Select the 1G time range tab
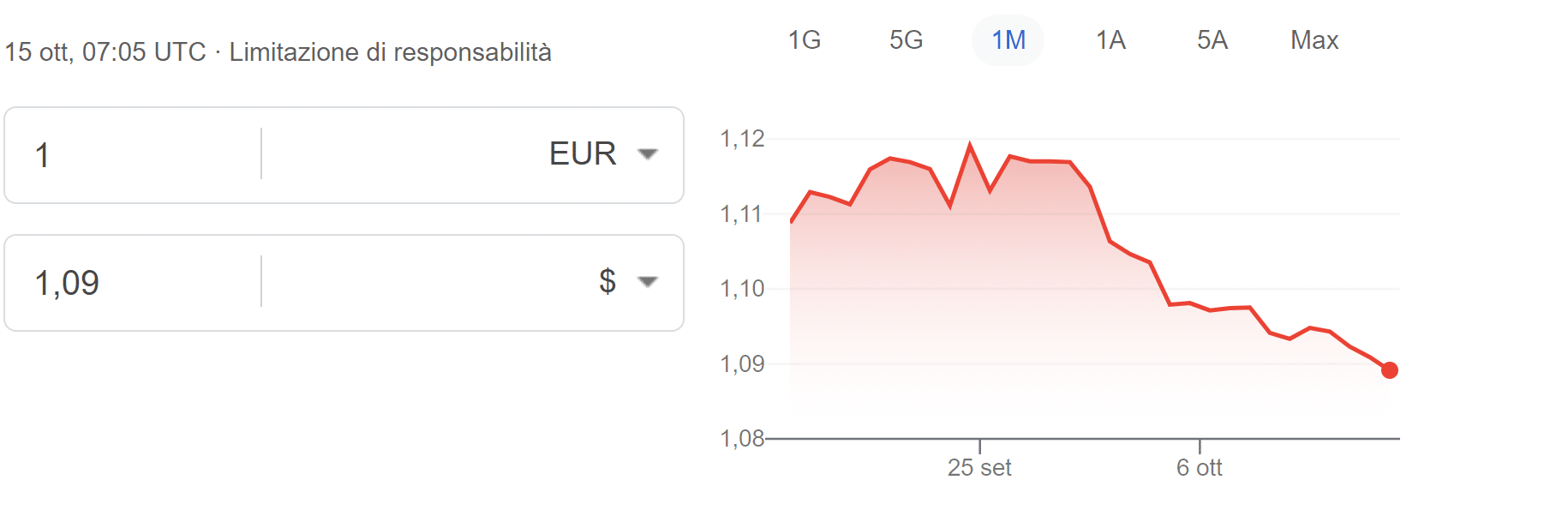The width and height of the screenshot is (1568, 516). click(805, 40)
